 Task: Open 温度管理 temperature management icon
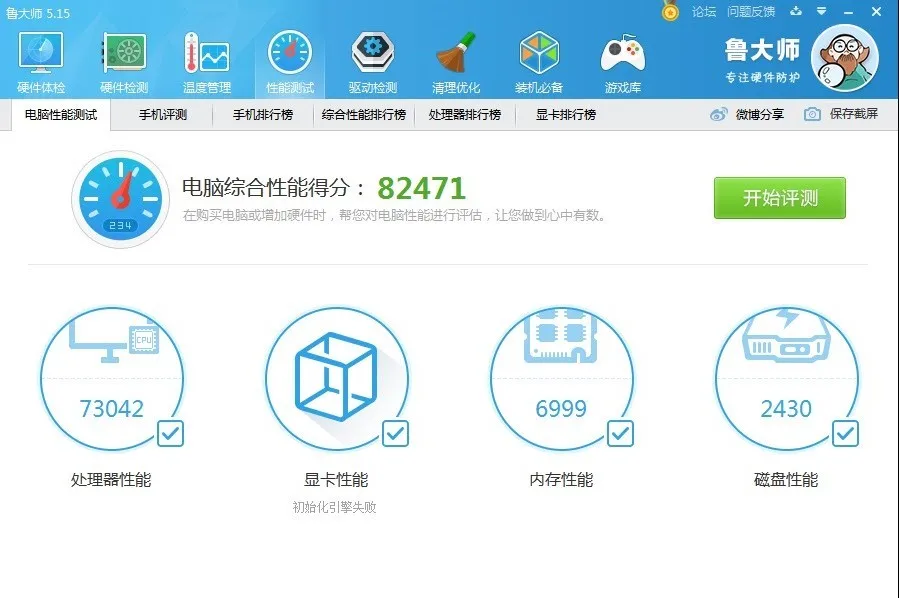coord(207,62)
